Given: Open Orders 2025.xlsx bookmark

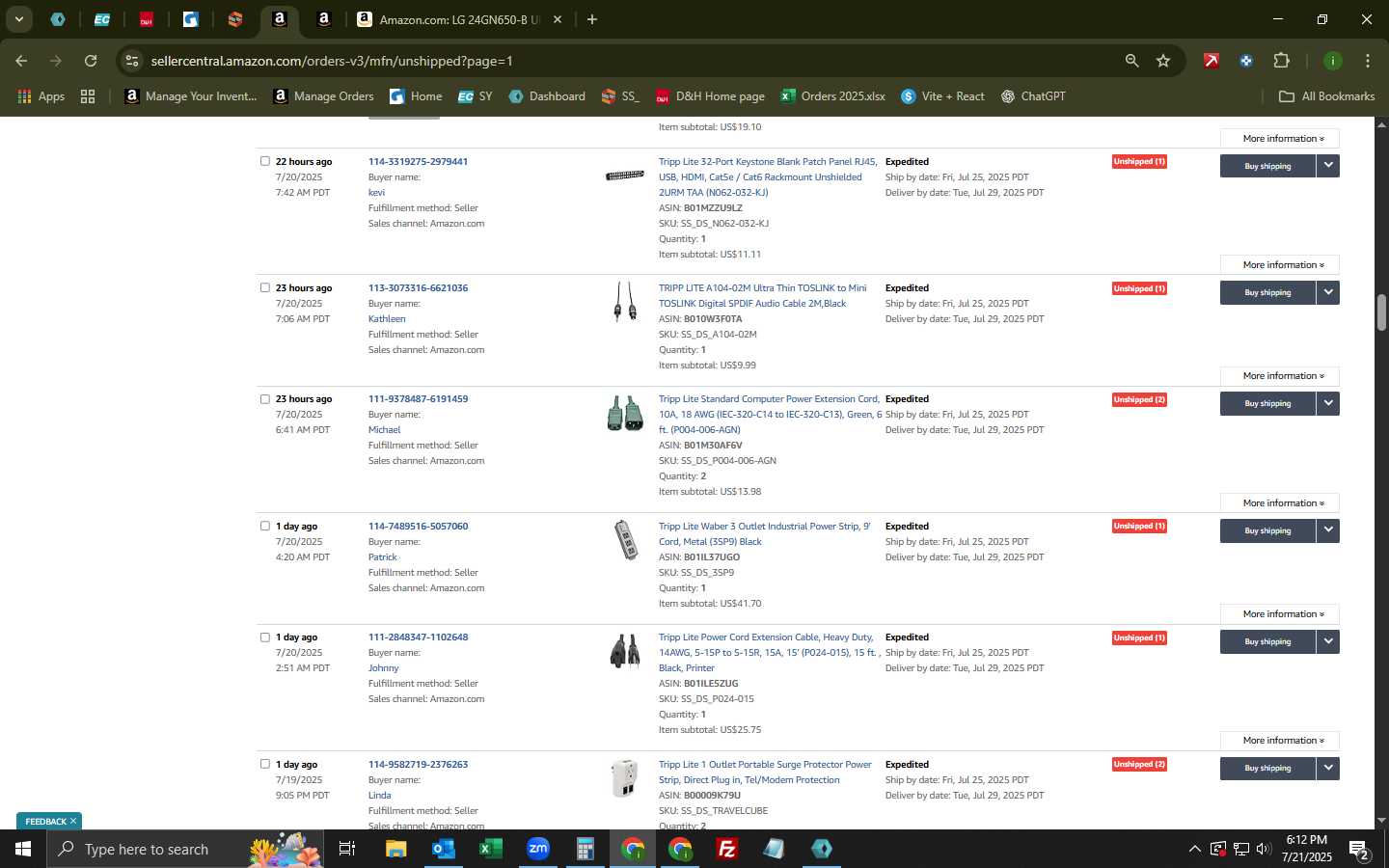Looking at the screenshot, I should (x=833, y=96).
